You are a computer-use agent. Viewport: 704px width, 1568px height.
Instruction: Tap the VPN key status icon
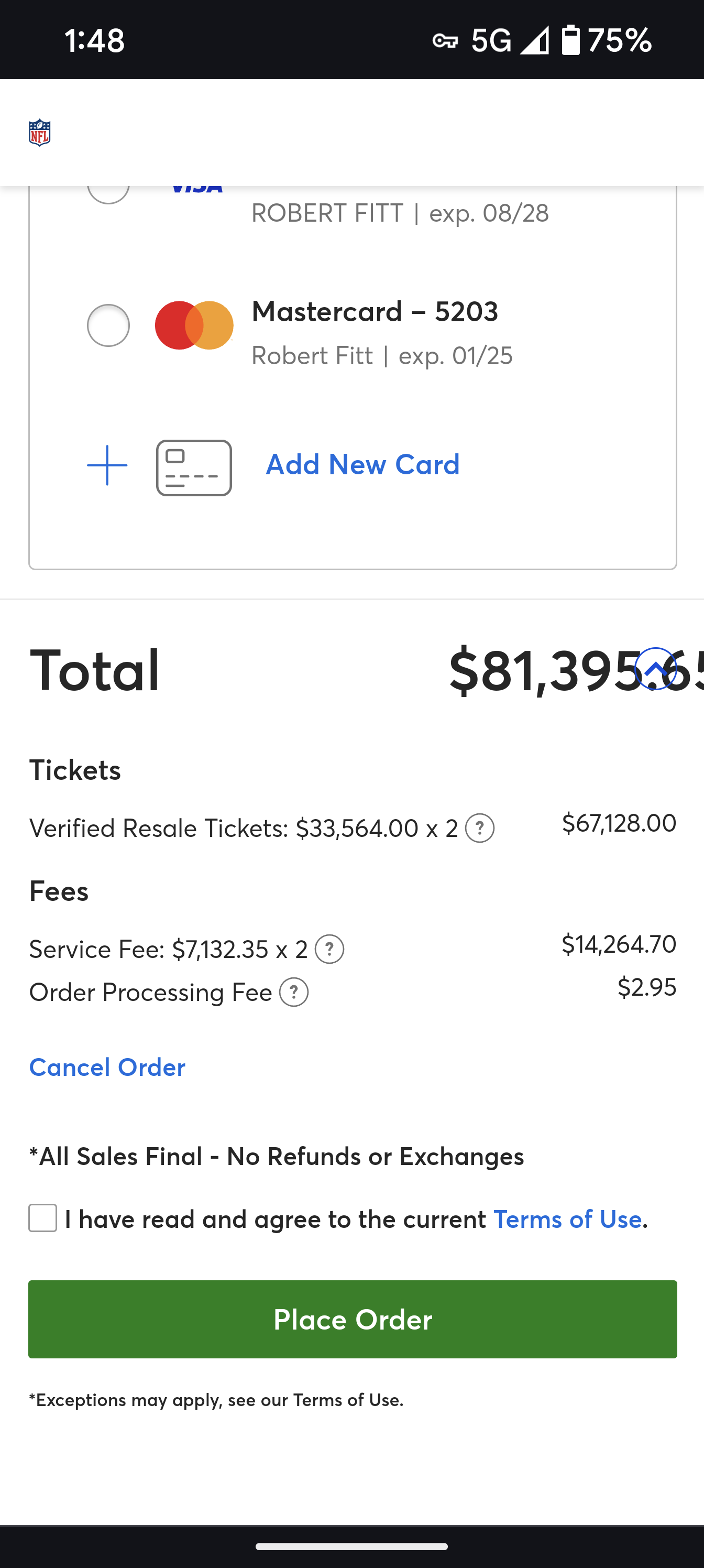click(x=445, y=41)
